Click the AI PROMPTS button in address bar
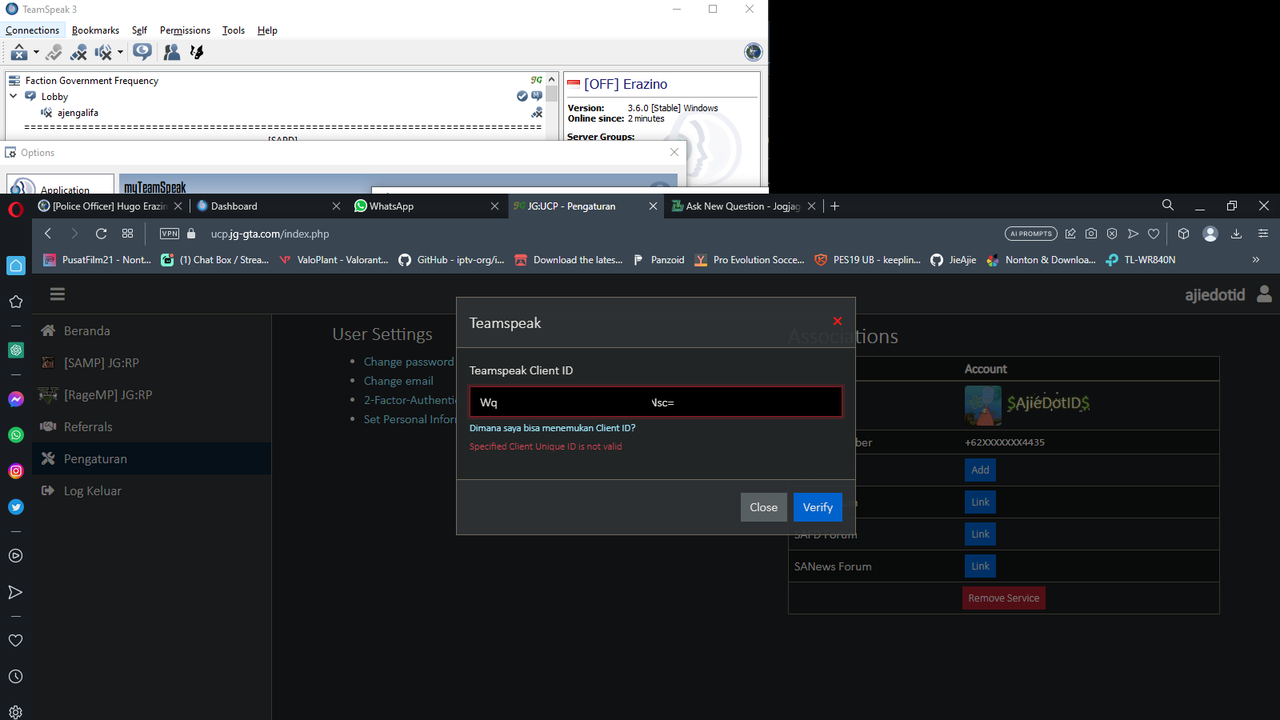Viewport: 1280px width, 720px height. point(1031,234)
